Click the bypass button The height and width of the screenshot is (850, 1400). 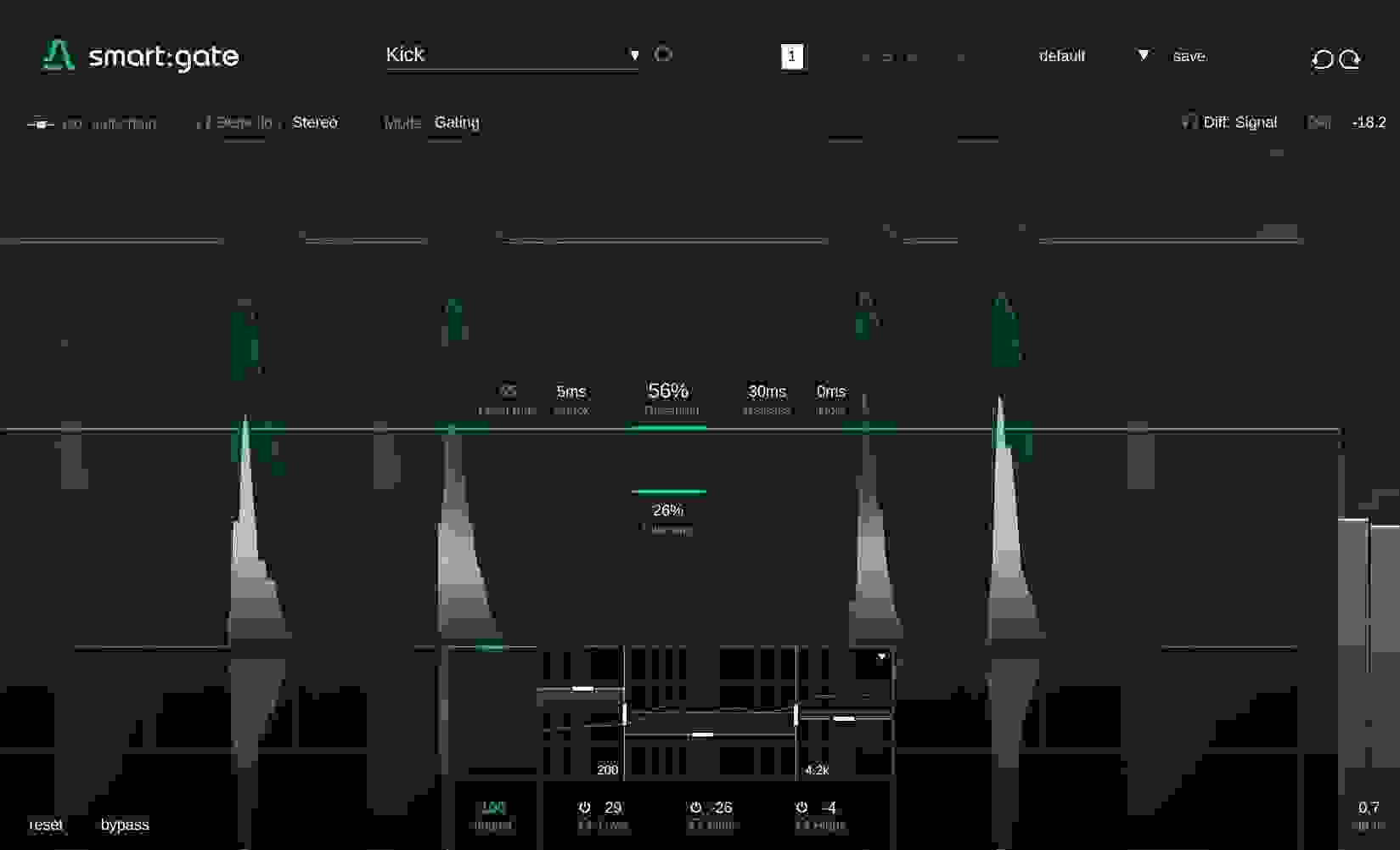(124, 824)
